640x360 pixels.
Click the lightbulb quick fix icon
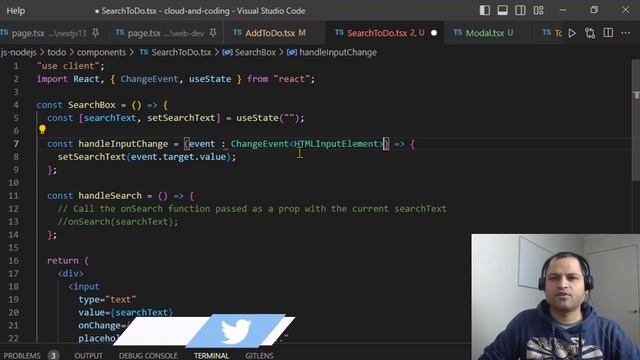(x=42, y=130)
